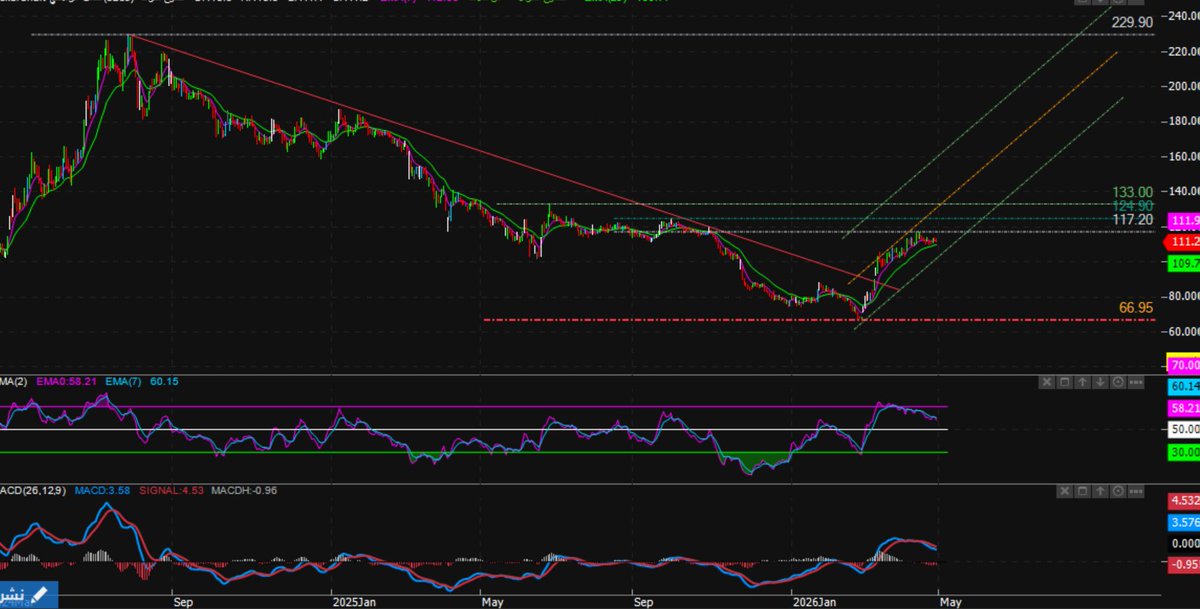Select the 124.90 level label
The height and width of the screenshot is (609, 1200).
1132,205
